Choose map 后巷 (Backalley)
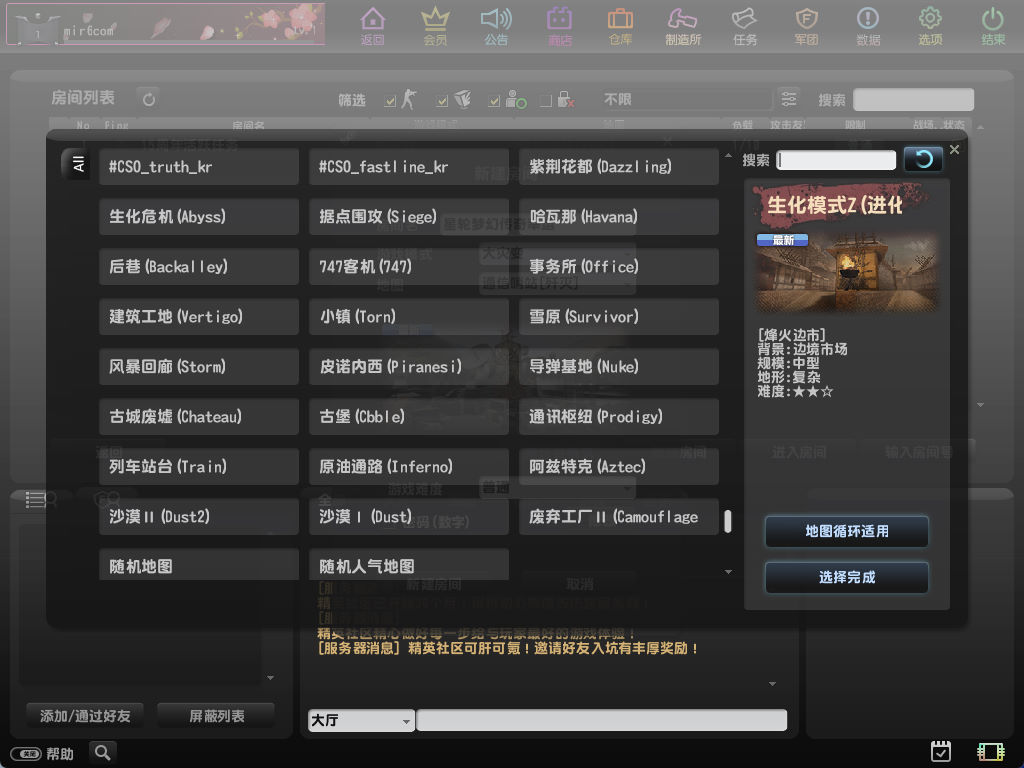1024x768 pixels. click(x=199, y=266)
